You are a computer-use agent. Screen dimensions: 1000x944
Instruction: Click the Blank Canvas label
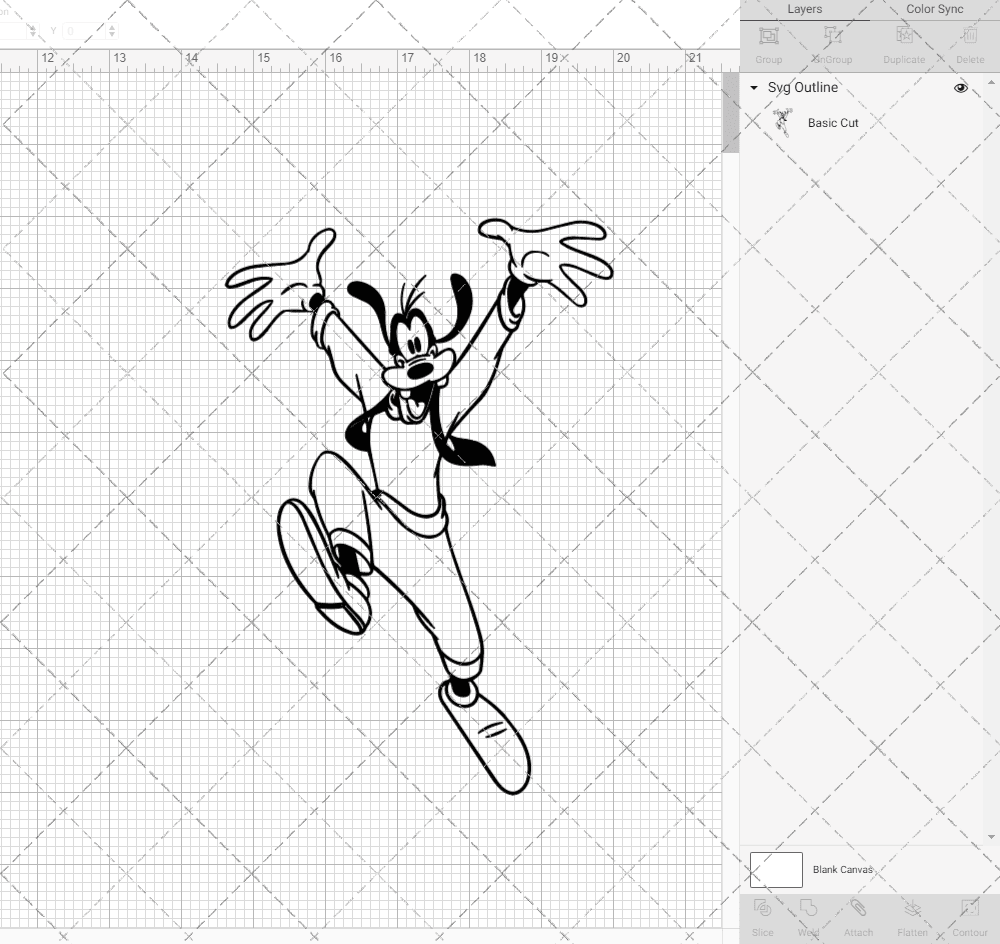pos(842,869)
